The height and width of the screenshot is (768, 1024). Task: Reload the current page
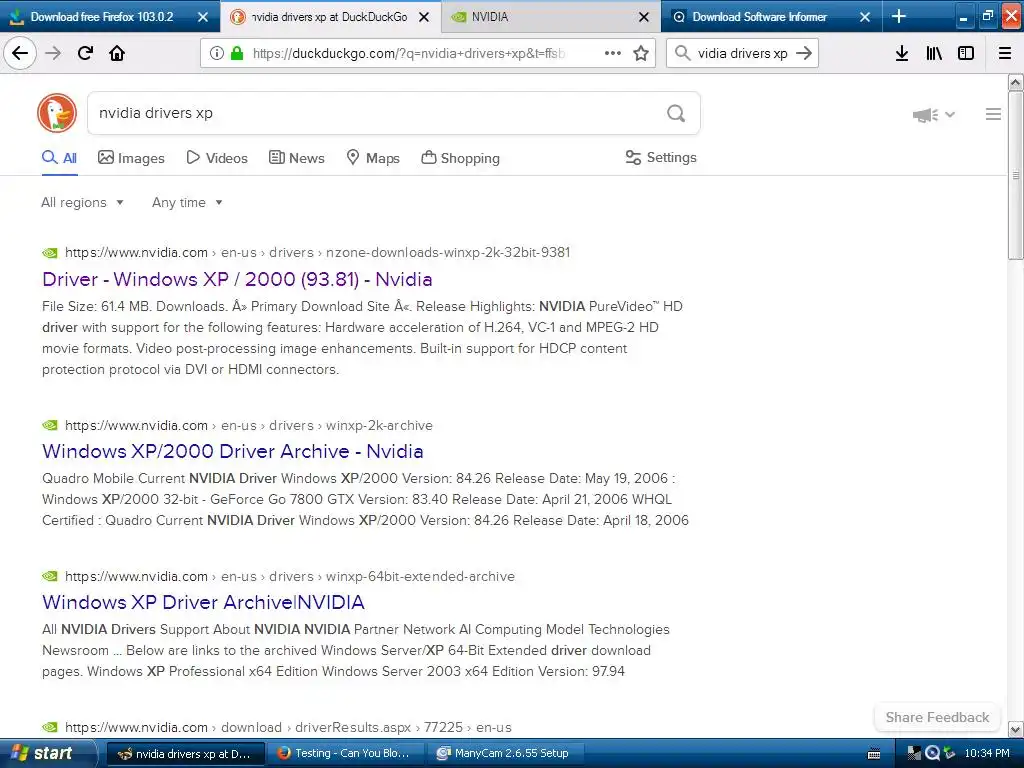[85, 53]
